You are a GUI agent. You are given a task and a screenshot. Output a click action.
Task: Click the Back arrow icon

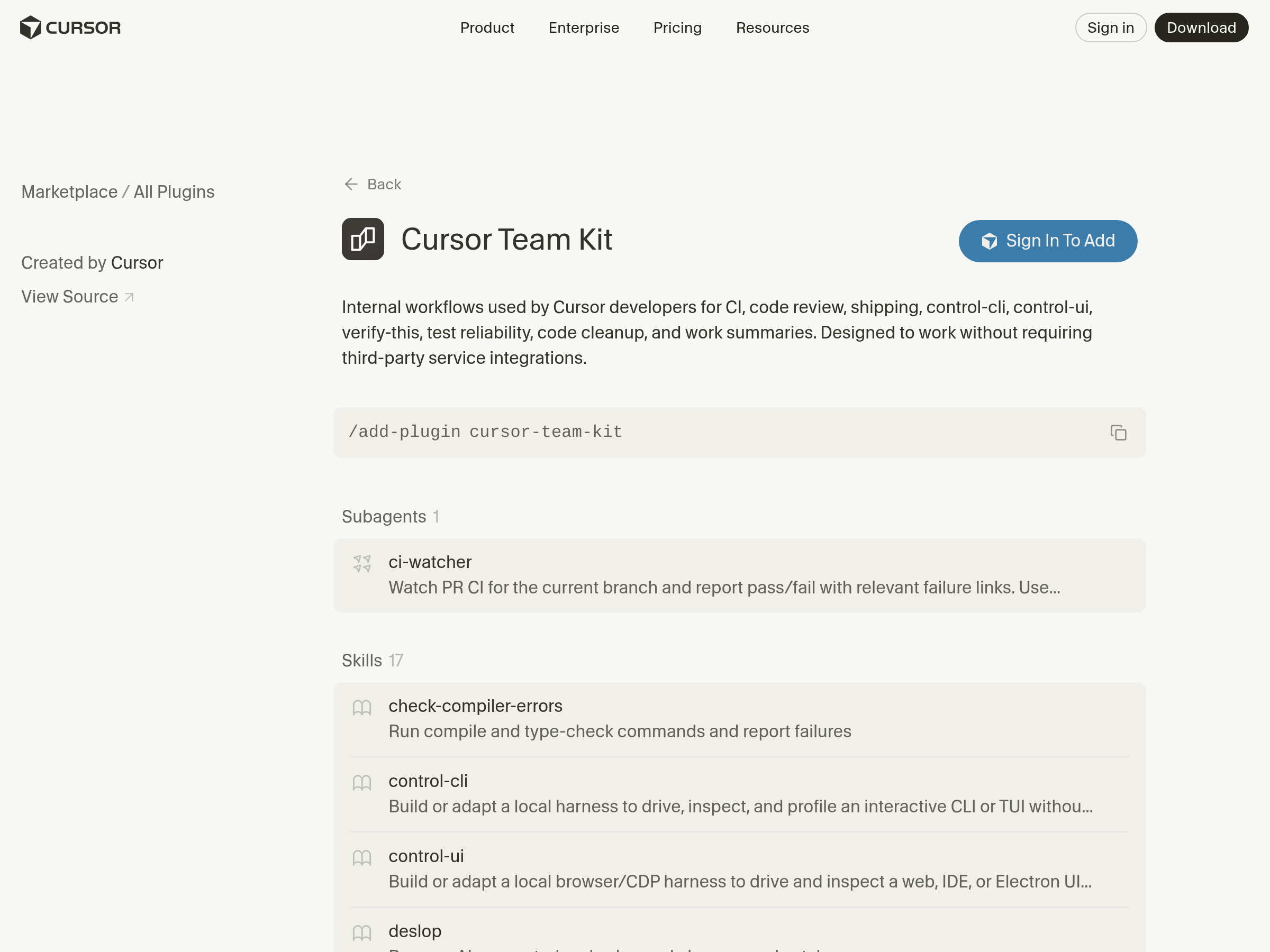[x=351, y=184]
